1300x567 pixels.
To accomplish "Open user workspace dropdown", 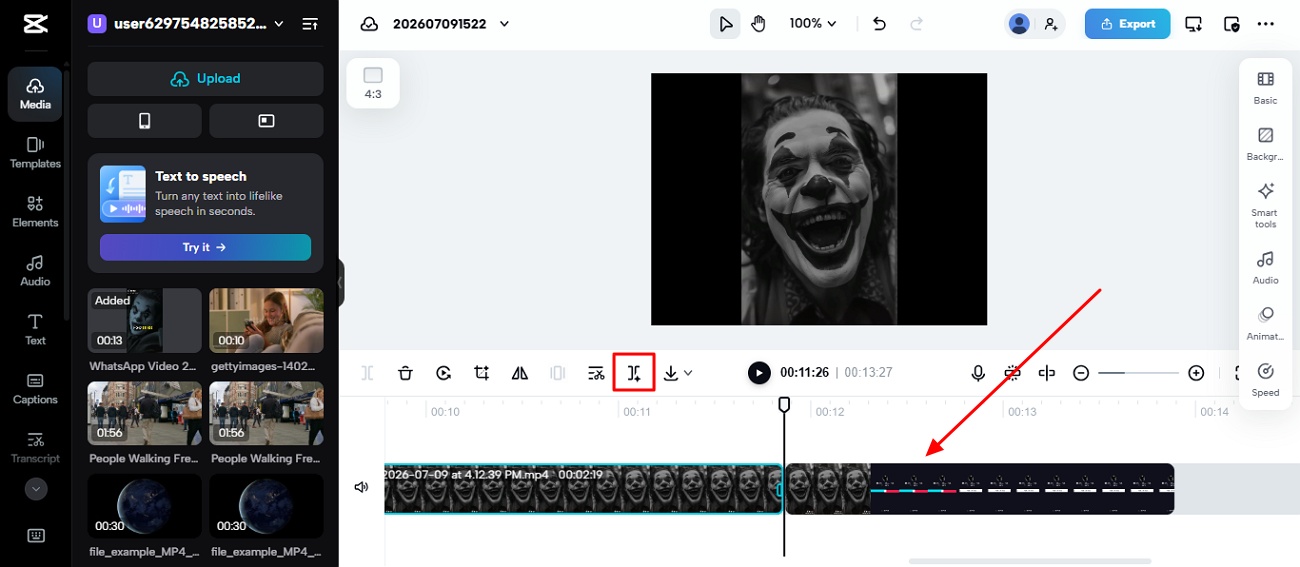I will coord(186,23).
